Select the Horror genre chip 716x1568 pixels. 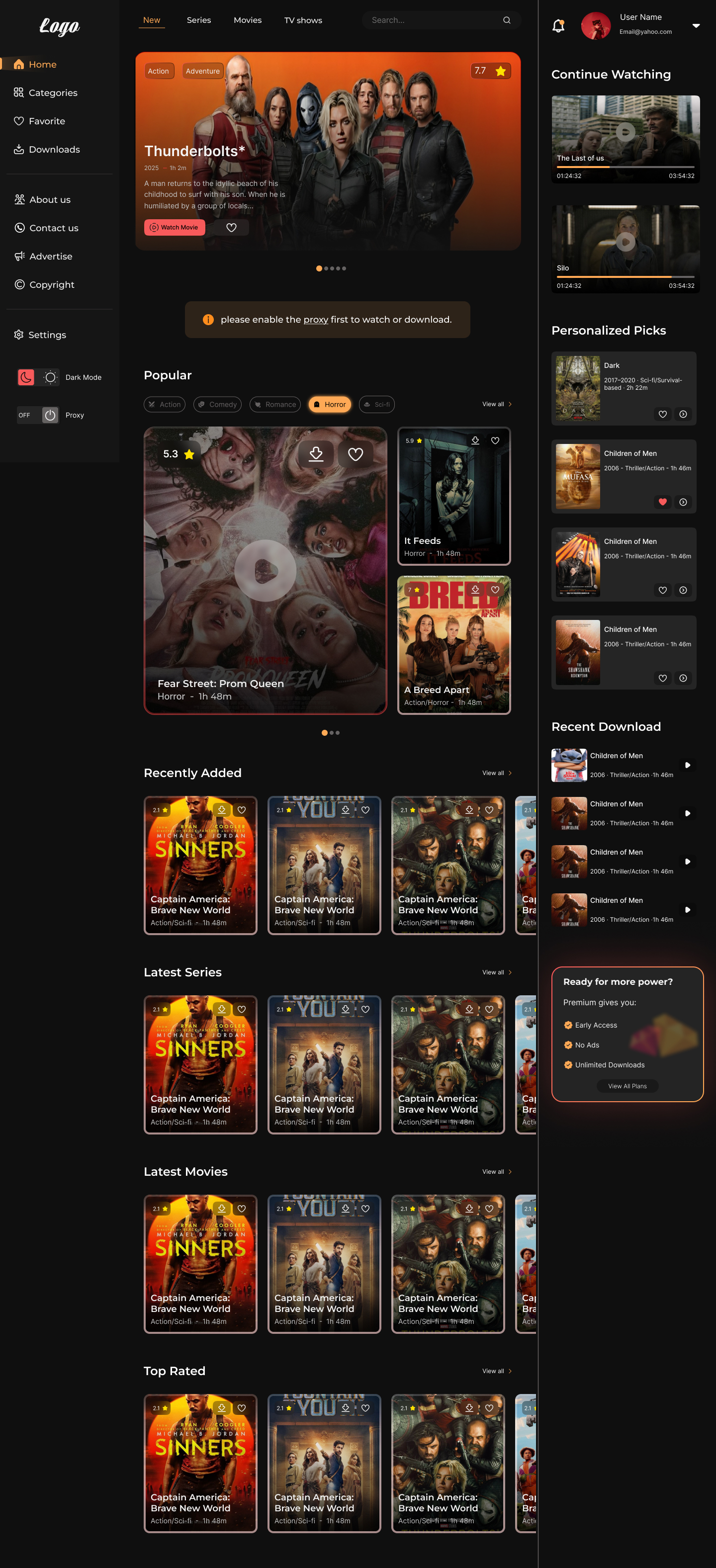[x=330, y=404]
